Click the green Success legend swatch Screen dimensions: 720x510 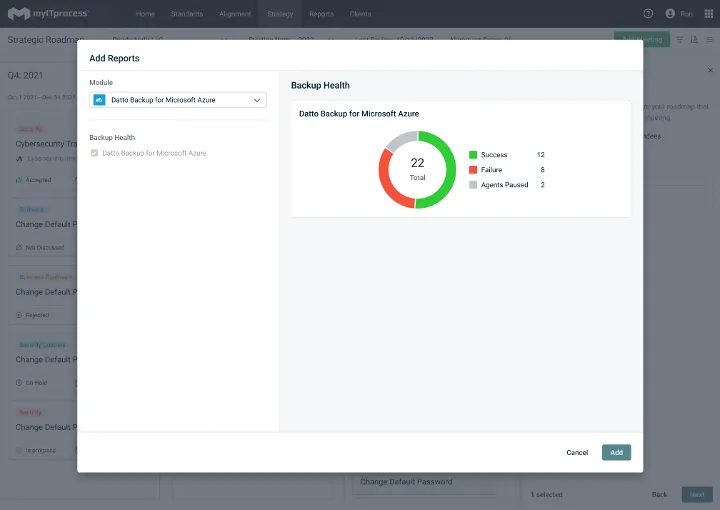coord(473,155)
